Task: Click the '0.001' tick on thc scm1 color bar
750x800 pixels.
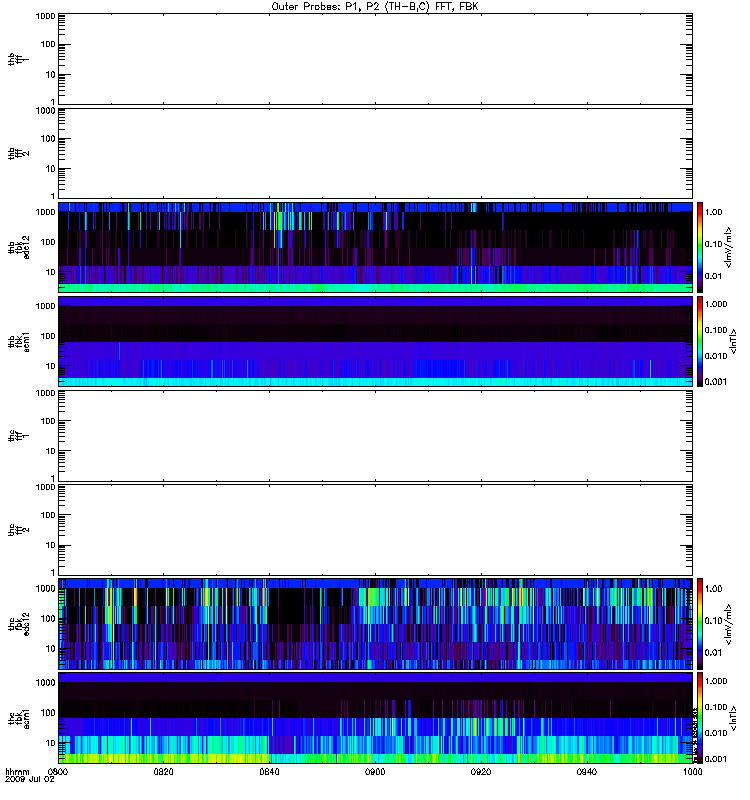Action: click(x=716, y=759)
